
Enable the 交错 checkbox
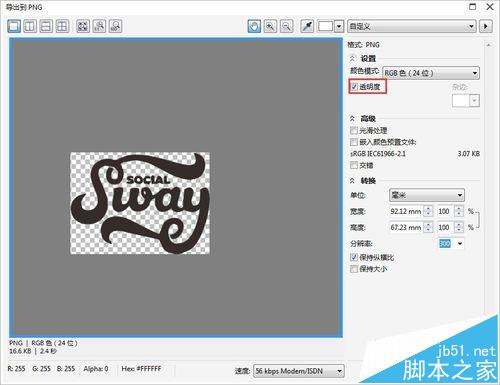click(354, 165)
